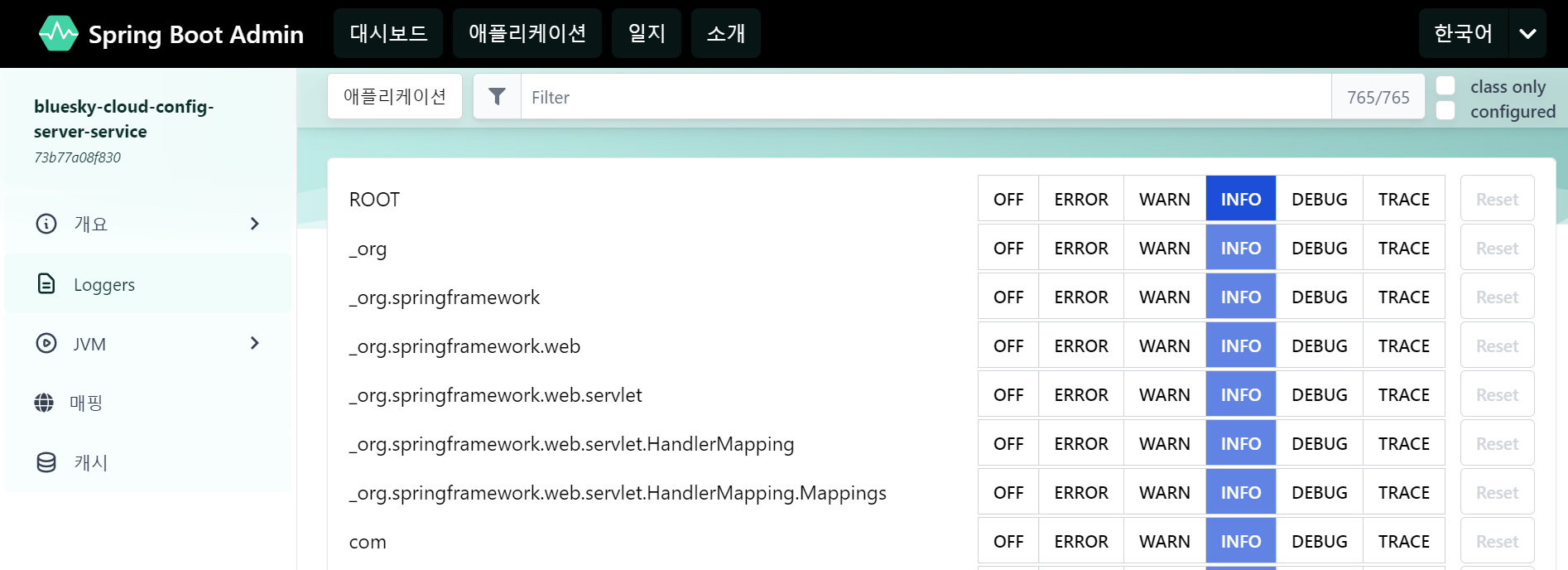
Task: Enable the class only checkbox
Action: 1445,85
